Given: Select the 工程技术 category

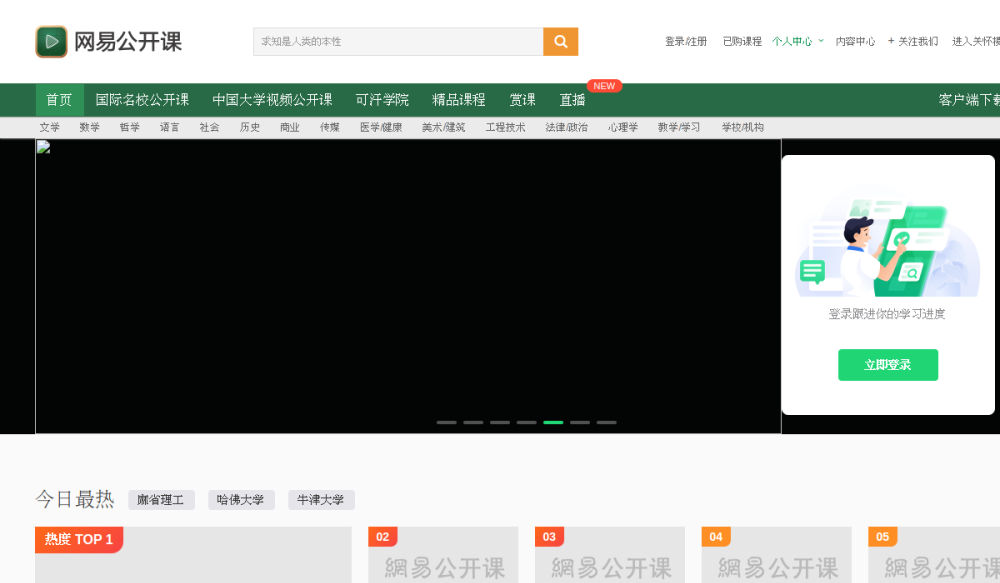Looking at the screenshot, I should [x=505, y=128].
